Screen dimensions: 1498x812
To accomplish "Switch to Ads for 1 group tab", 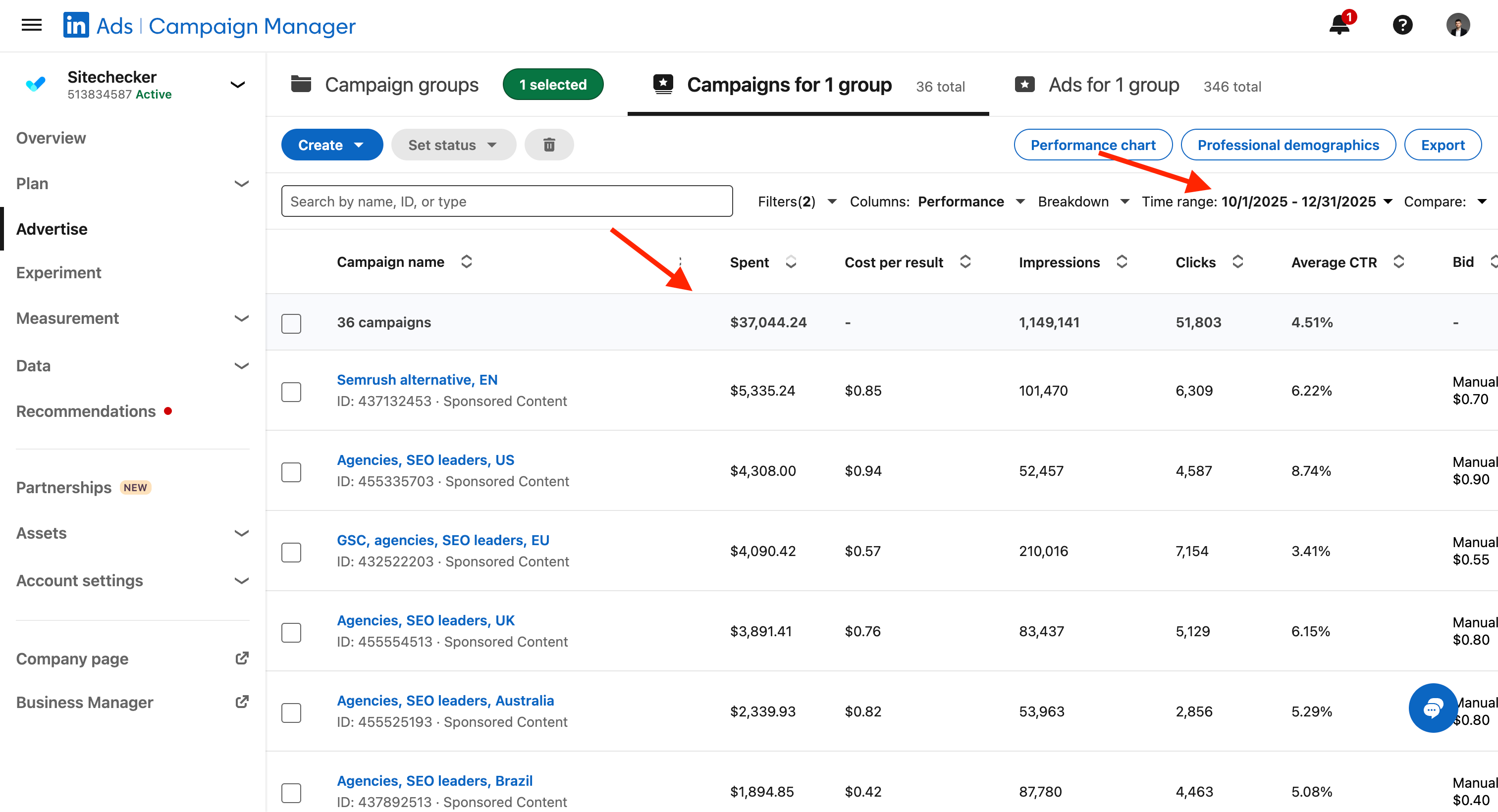I will (1113, 86).
